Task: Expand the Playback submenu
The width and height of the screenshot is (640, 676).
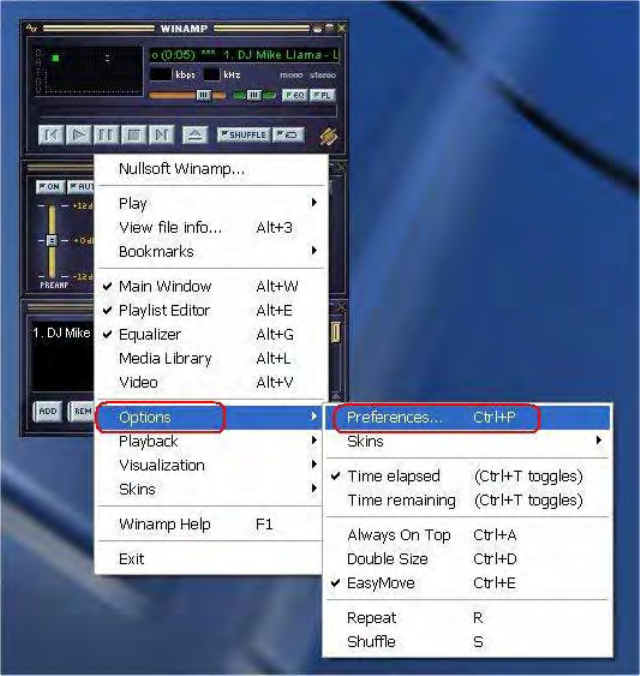Action: (x=210, y=441)
